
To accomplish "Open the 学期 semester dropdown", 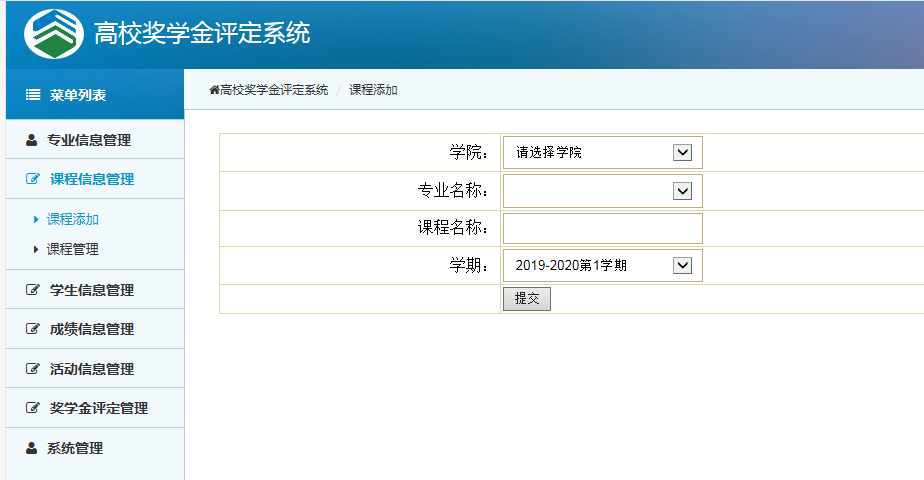I will (602, 266).
